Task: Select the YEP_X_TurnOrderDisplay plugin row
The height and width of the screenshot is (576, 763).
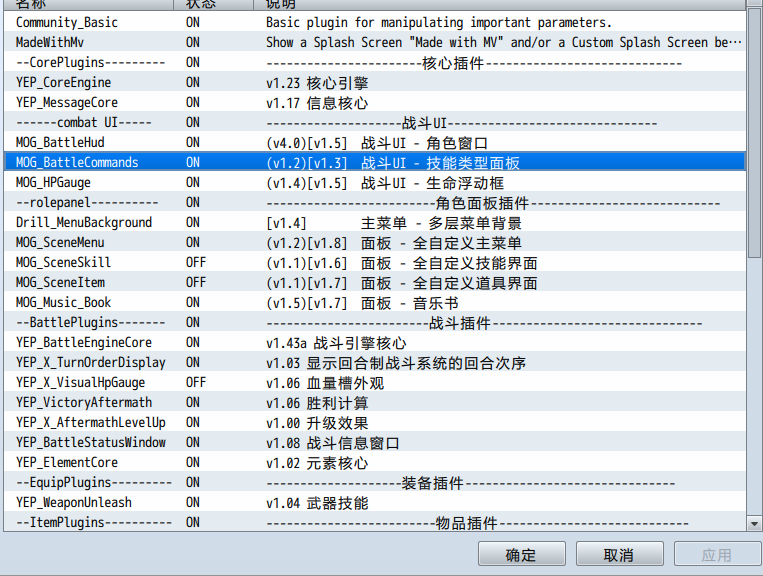Action: (x=375, y=362)
